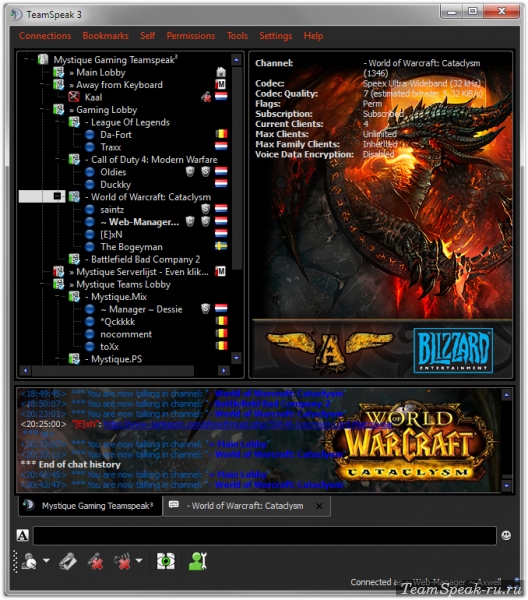Switch to Mystique Gaming Teamspeak chat tab

(x=90, y=506)
